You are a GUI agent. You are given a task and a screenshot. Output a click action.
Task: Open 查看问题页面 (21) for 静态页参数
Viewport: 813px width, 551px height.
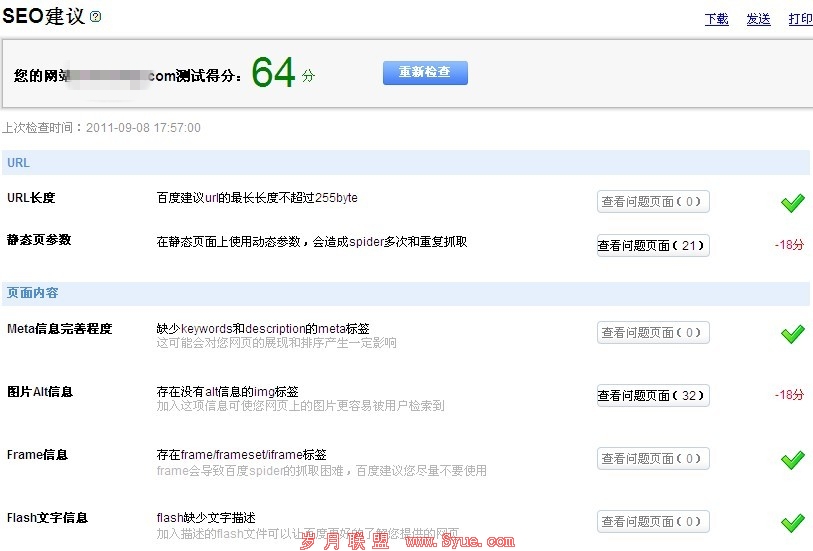[653, 245]
